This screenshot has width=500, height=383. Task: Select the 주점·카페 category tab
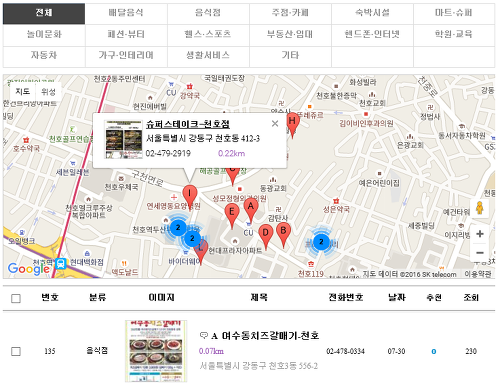pos(290,13)
